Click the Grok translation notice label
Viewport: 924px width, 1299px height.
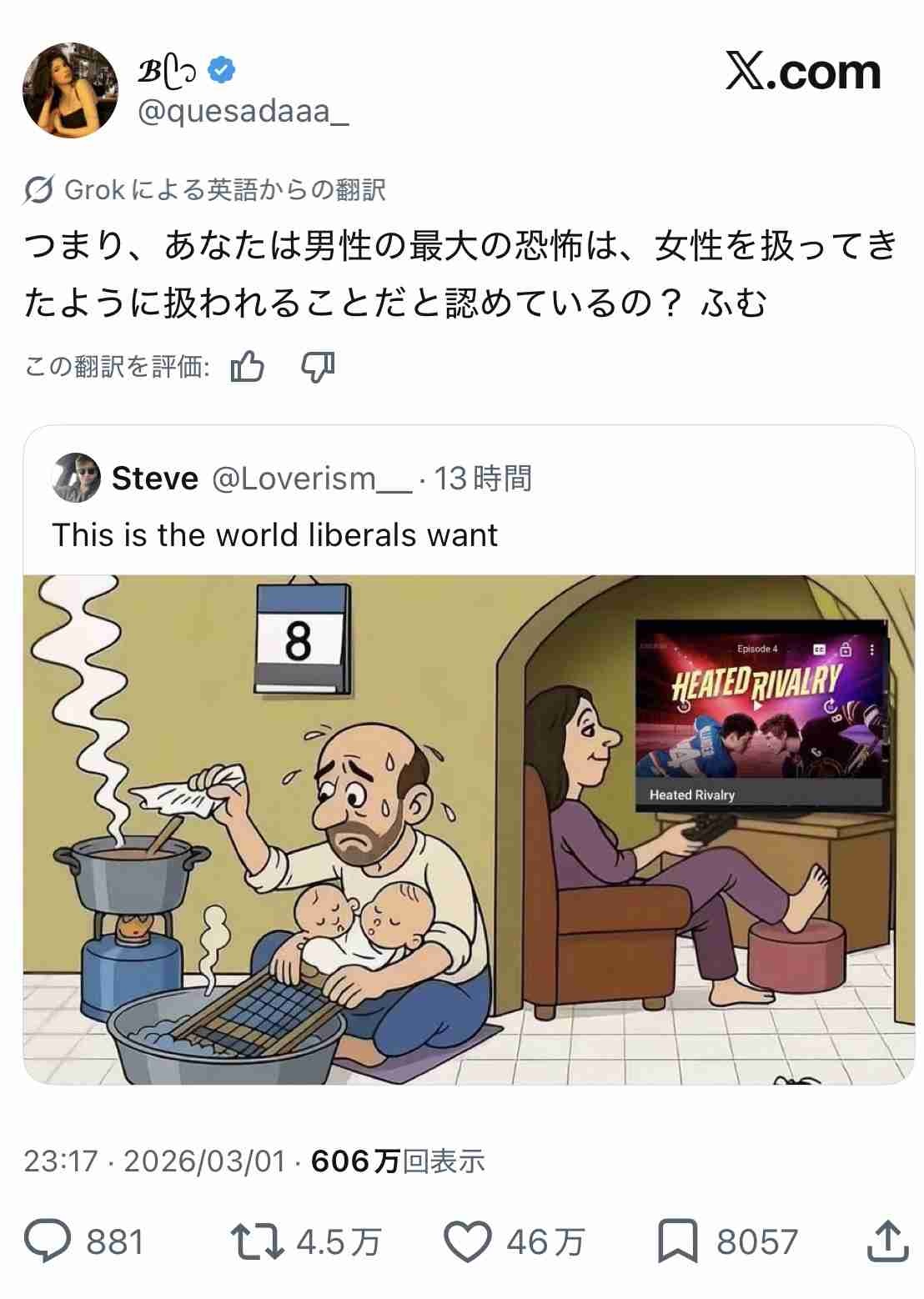coord(225,190)
